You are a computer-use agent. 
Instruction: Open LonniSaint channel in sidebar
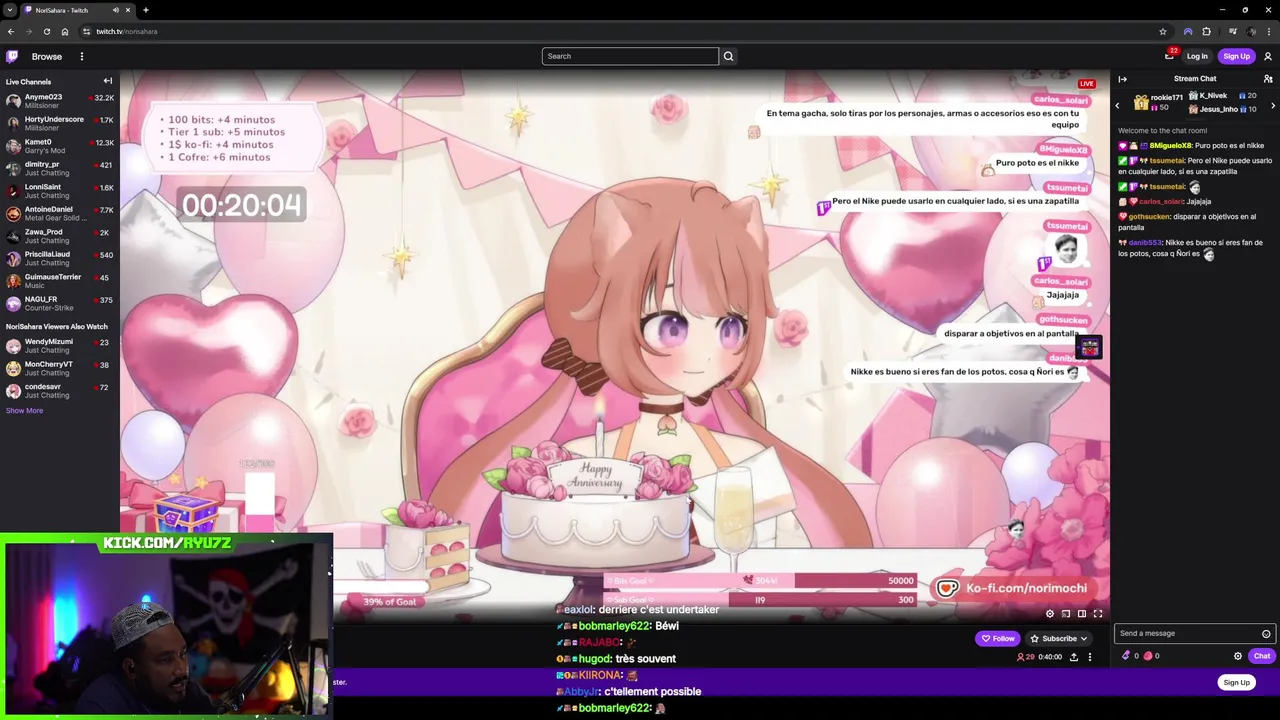click(60, 191)
